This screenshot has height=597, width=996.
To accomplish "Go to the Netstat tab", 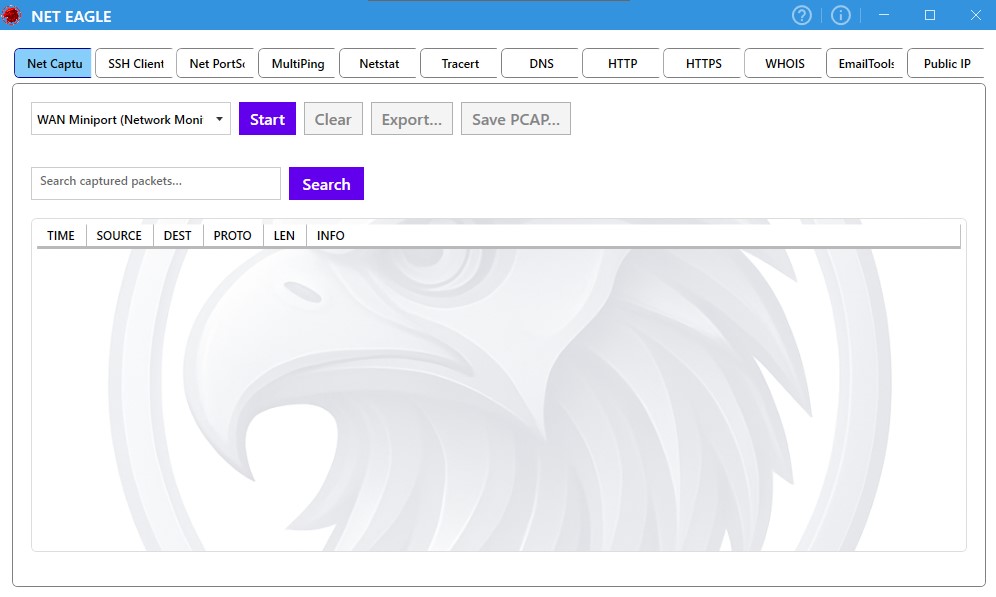I will [378, 63].
